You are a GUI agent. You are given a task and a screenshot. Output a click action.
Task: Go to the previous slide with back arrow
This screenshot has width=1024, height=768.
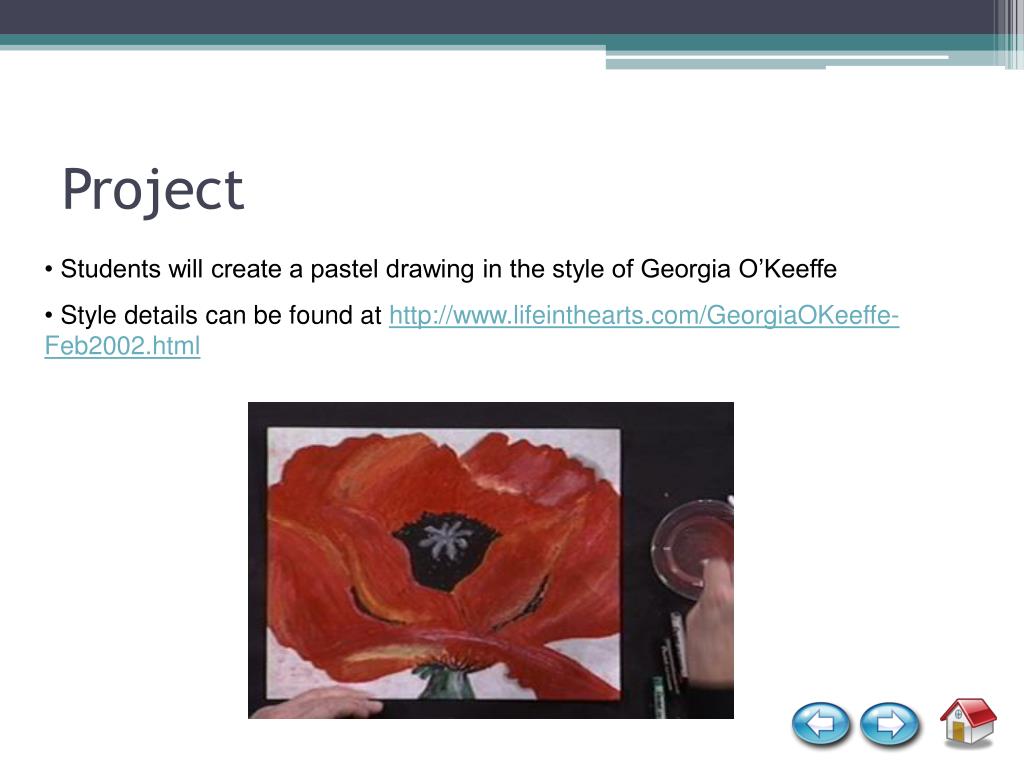(820, 724)
